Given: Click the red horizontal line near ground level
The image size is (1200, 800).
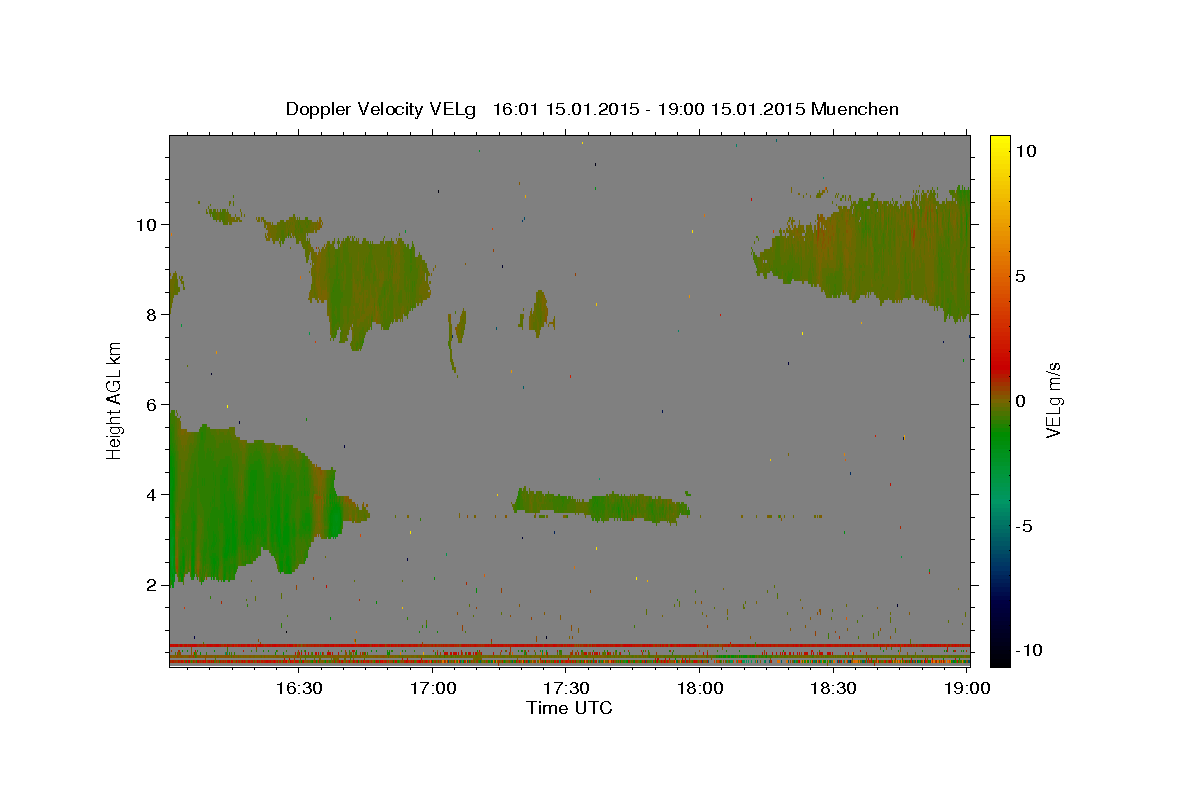Looking at the screenshot, I should coord(569,645).
